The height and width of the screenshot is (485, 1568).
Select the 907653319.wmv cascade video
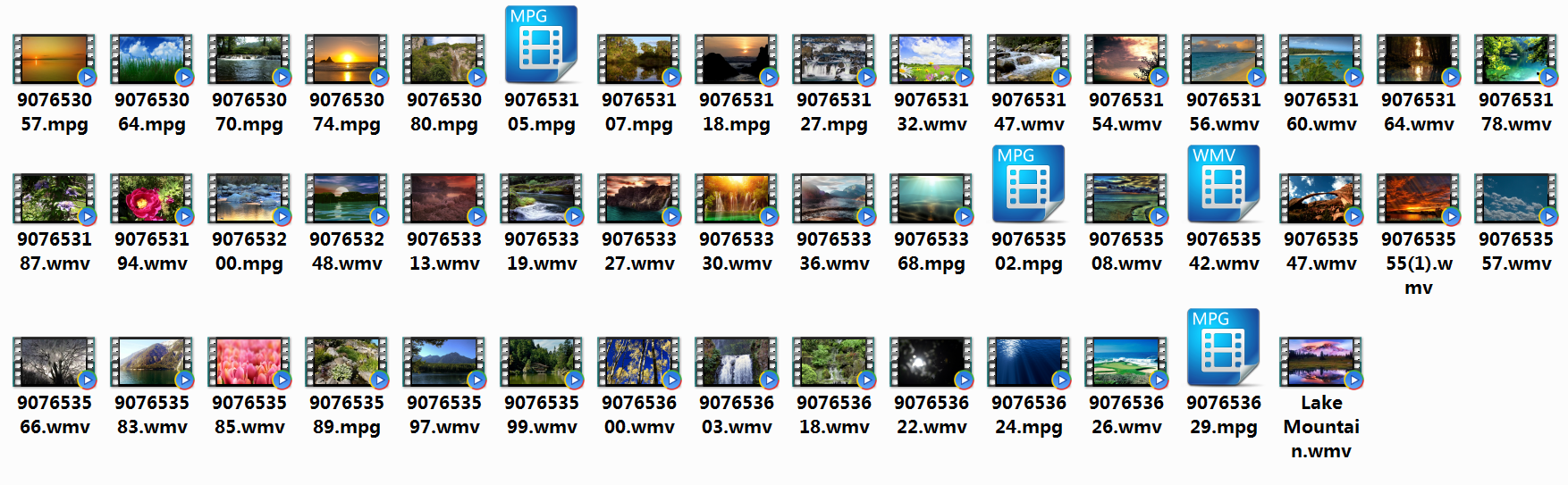coord(542,198)
